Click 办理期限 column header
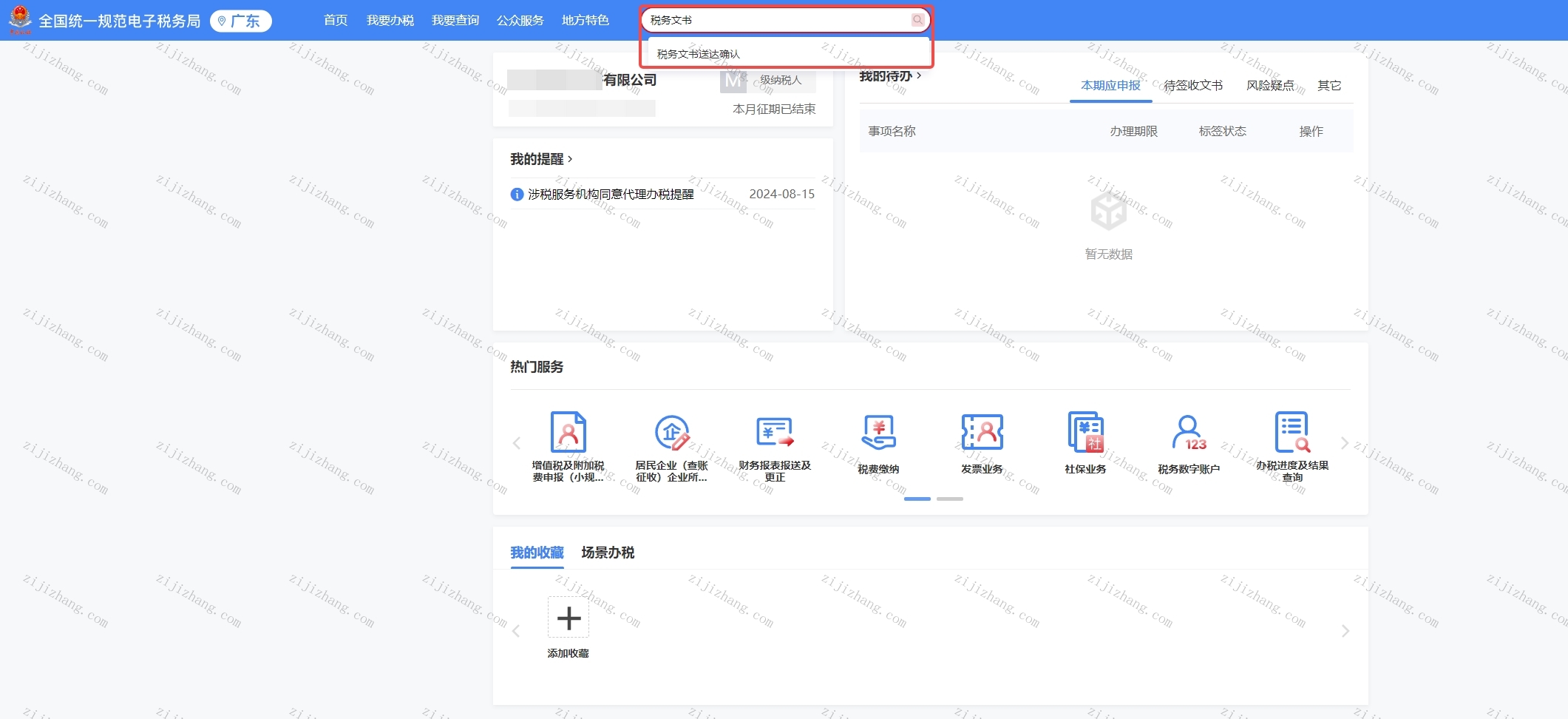Image resolution: width=1568 pixels, height=719 pixels. [x=1134, y=132]
